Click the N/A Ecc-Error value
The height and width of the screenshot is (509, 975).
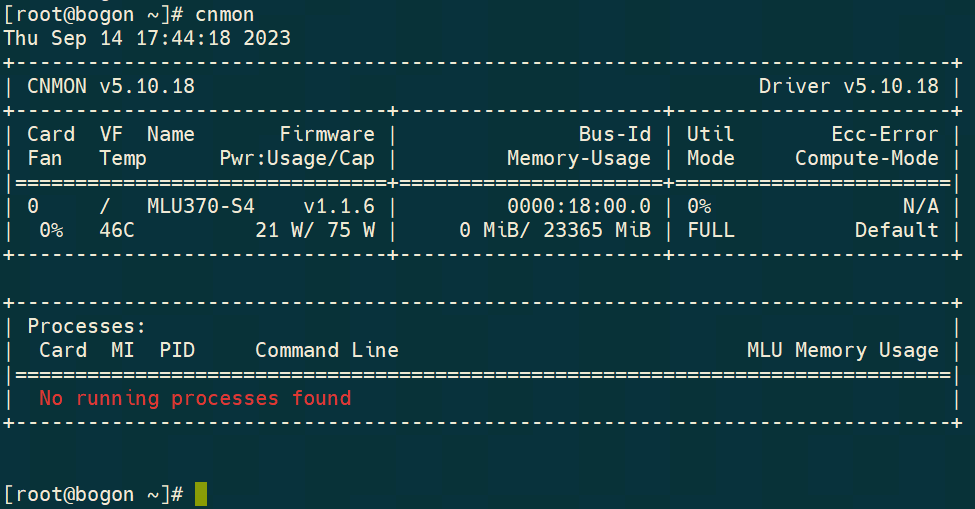[920, 206]
